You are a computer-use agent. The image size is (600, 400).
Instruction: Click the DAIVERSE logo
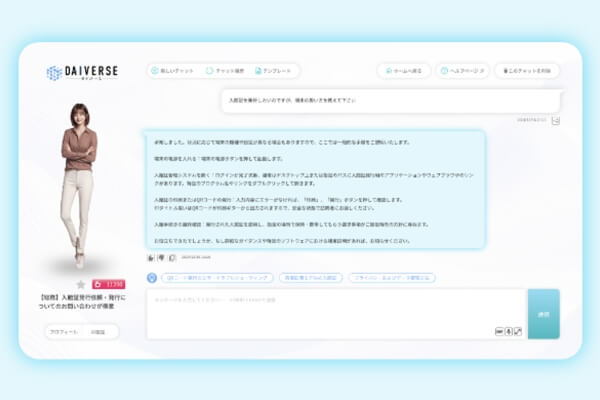coord(82,72)
